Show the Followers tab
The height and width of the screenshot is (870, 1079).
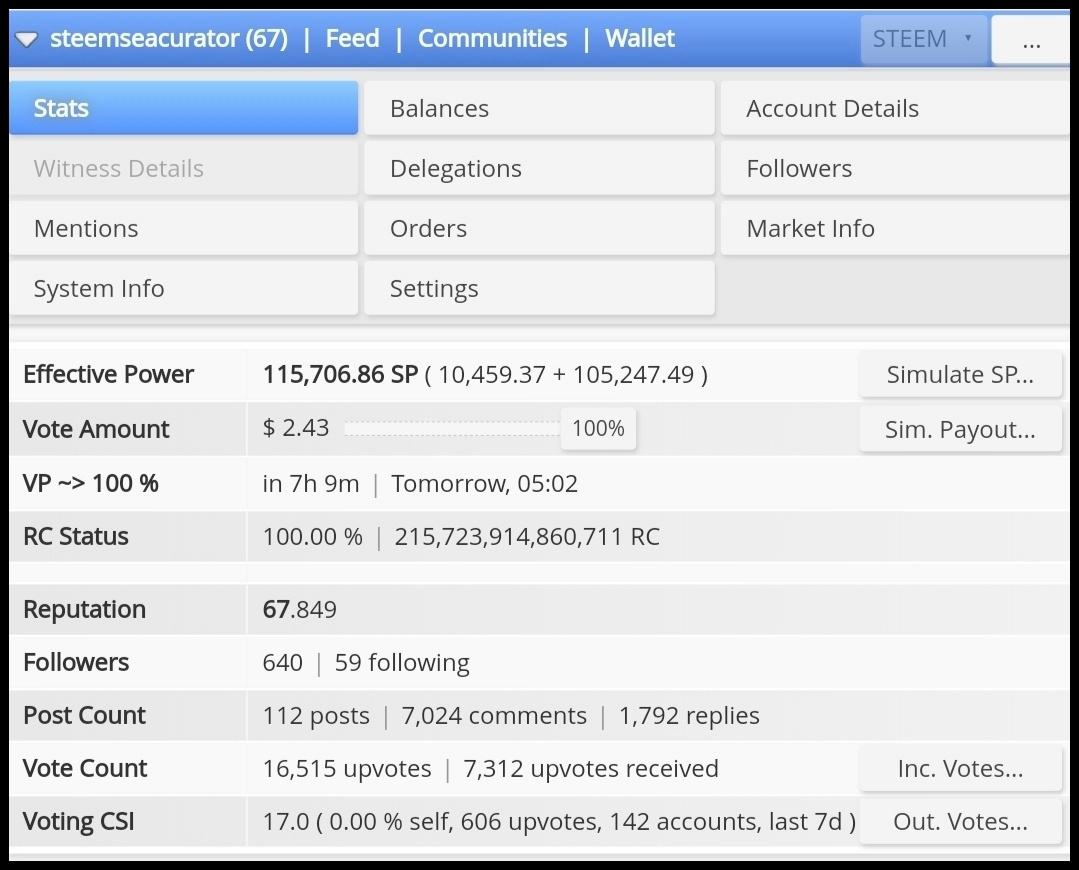click(x=895, y=168)
